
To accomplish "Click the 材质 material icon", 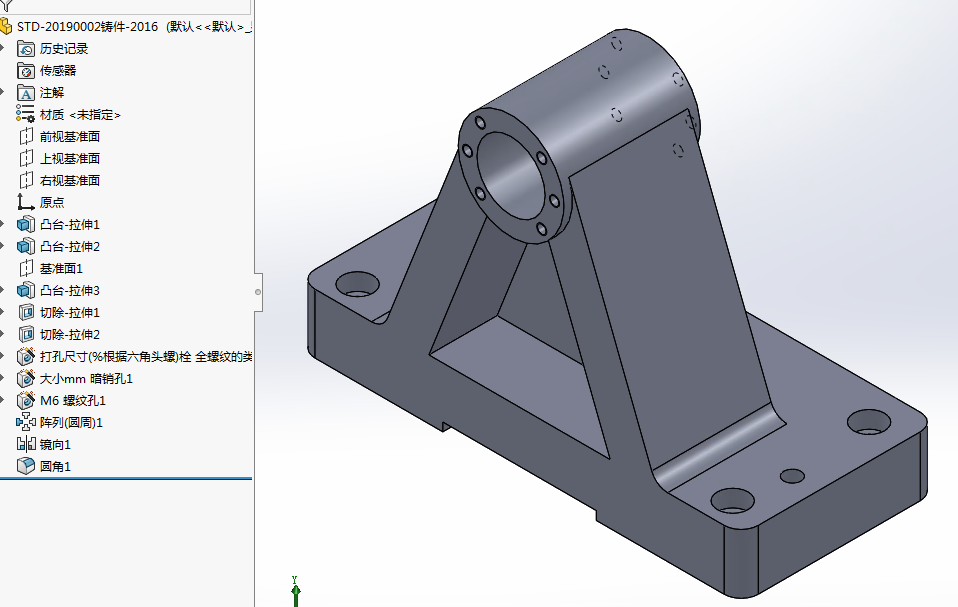I will [26, 115].
